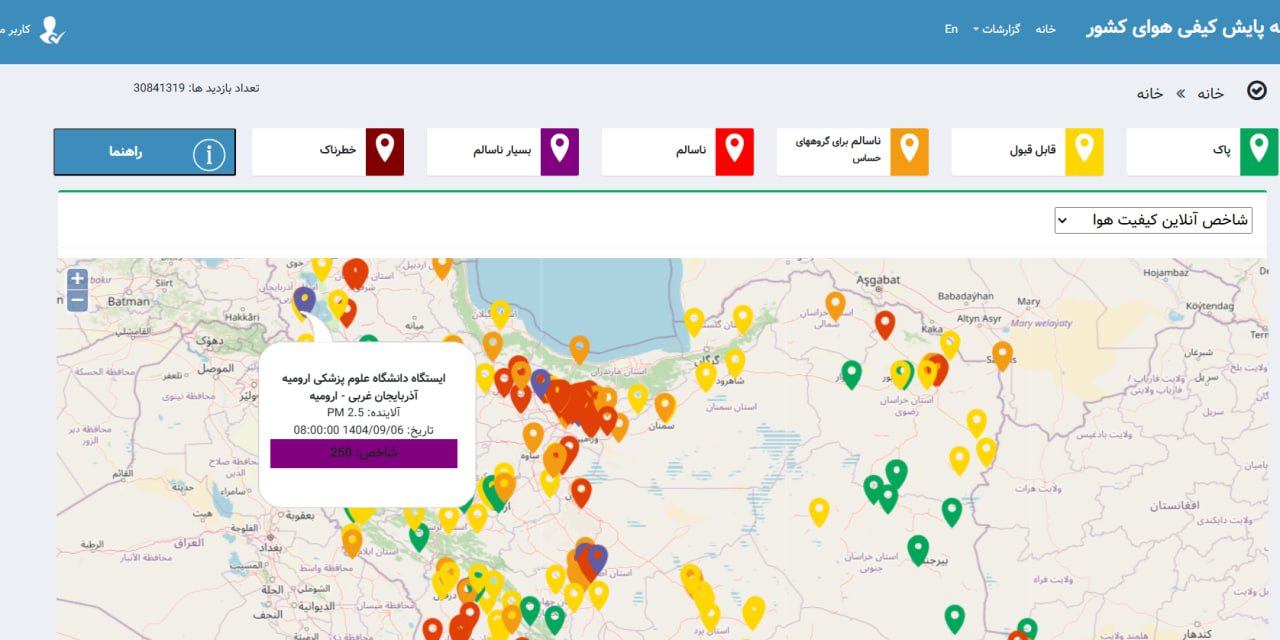Click the map zoom in plus button
The image size is (1280, 640).
pos(77,279)
